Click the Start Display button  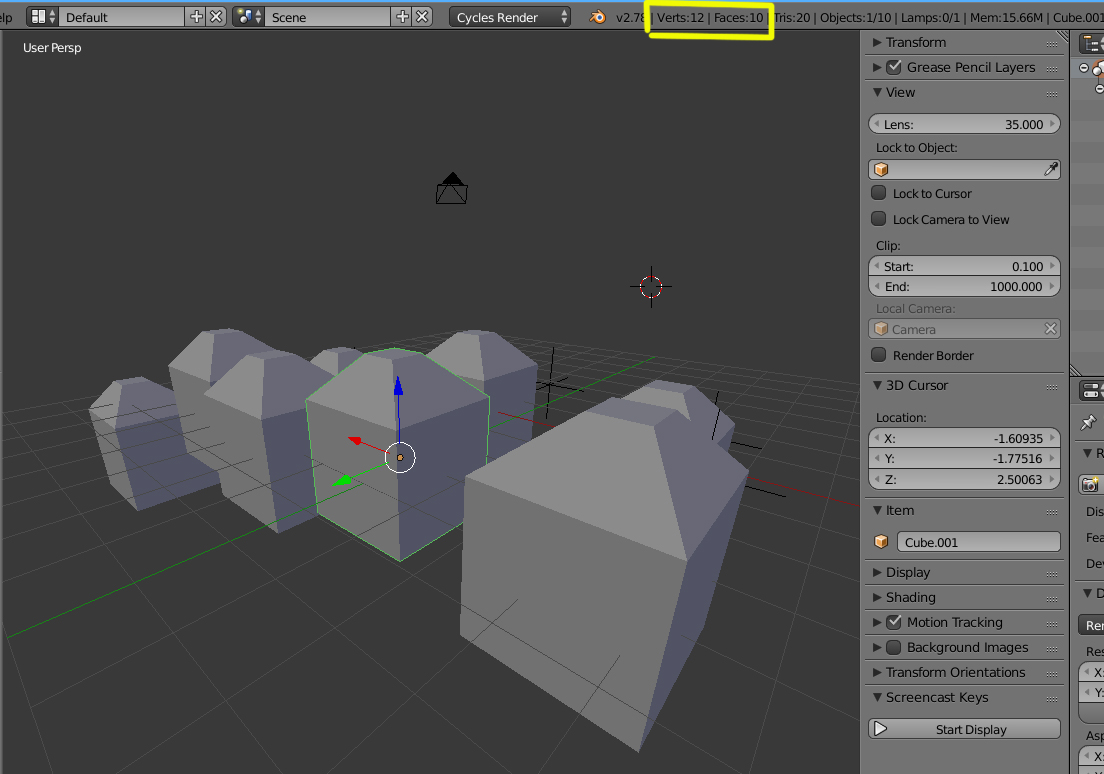point(965,729)
